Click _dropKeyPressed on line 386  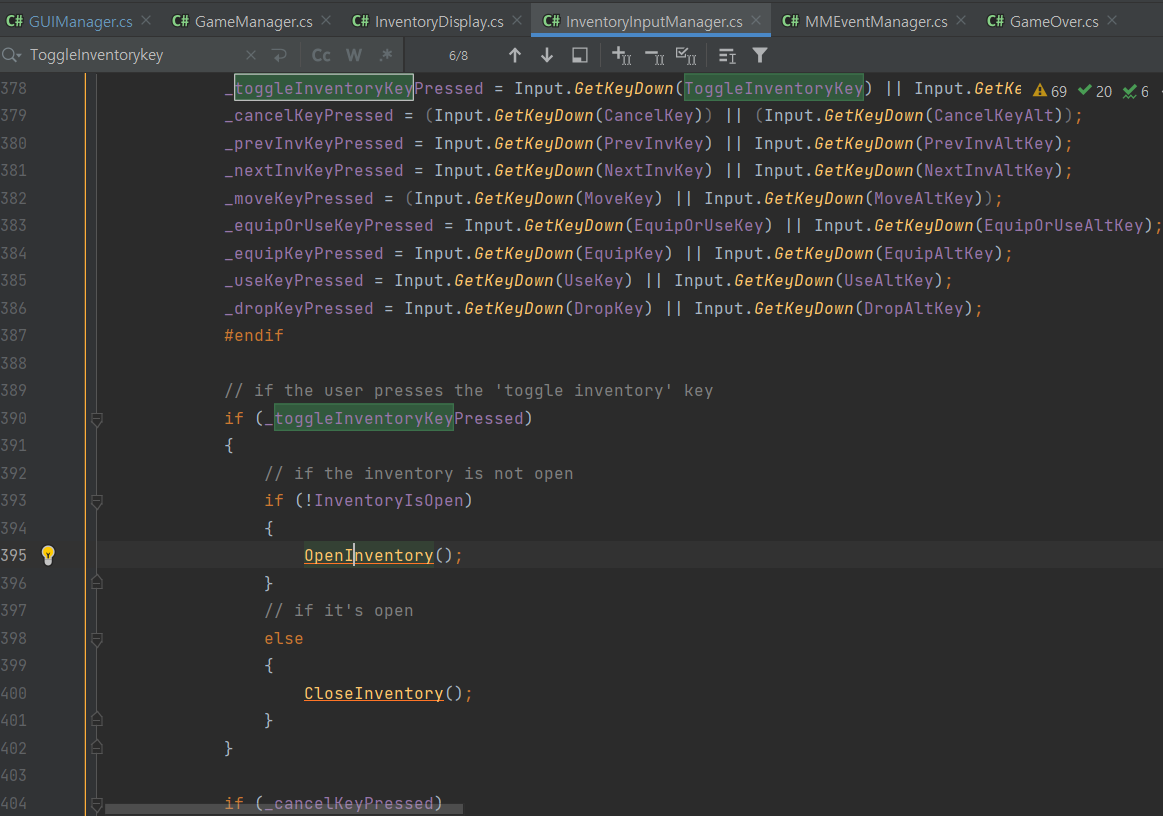point(299,309)
